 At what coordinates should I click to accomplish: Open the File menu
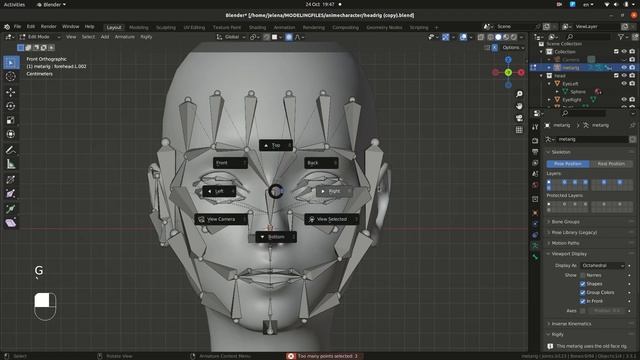(17, 27)
